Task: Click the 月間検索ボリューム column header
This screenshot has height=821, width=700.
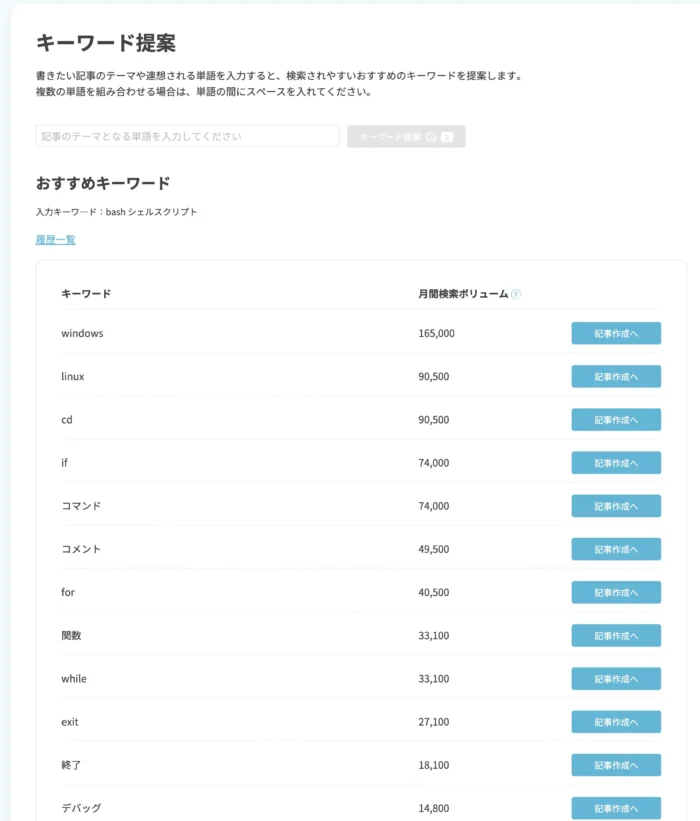Action: (463, 294)
